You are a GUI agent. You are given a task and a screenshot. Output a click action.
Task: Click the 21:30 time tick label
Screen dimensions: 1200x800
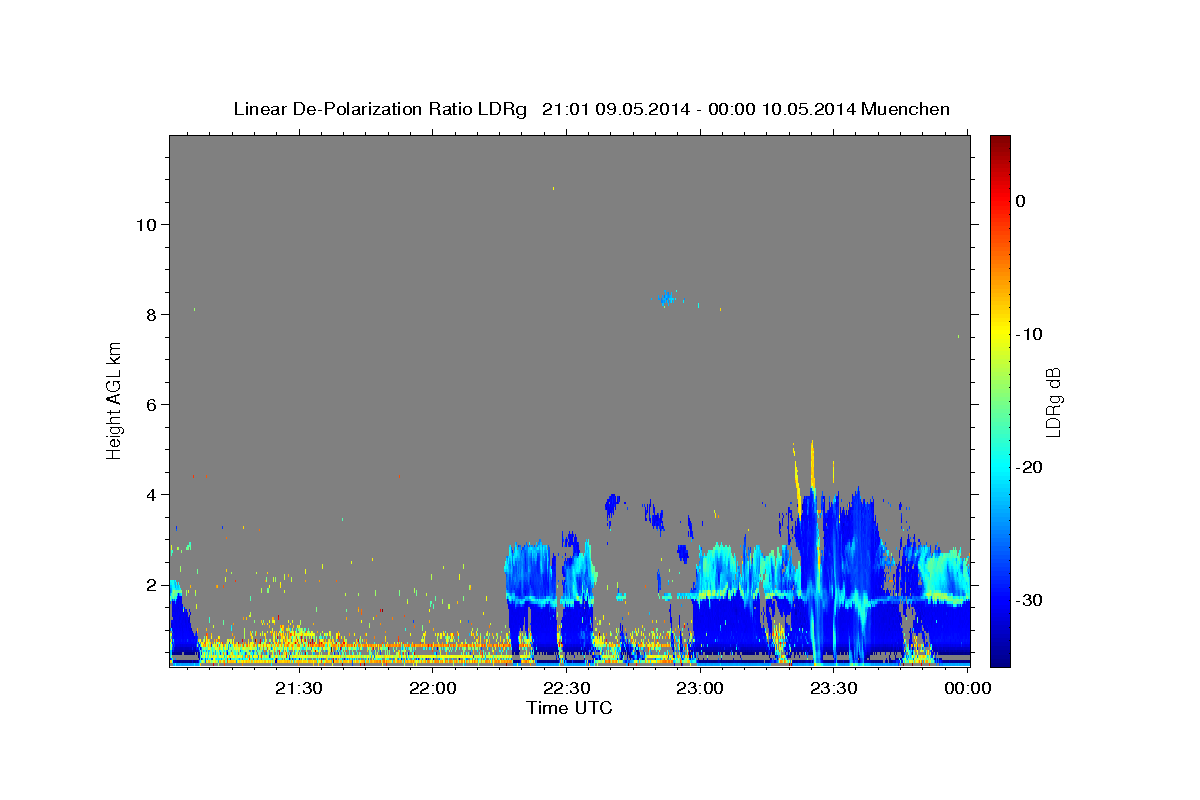(299, 688)
